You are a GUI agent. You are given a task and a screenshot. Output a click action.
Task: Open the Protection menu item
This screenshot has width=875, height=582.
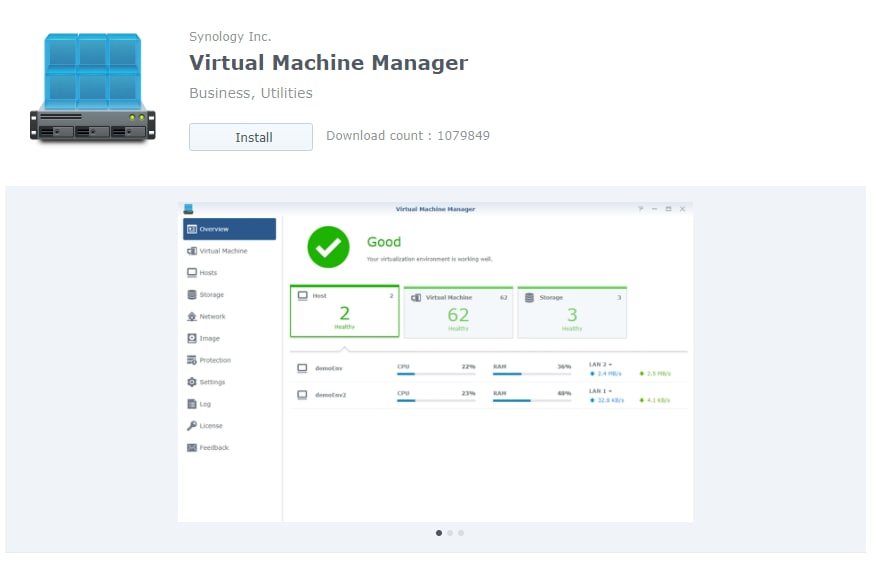(229, 360)
